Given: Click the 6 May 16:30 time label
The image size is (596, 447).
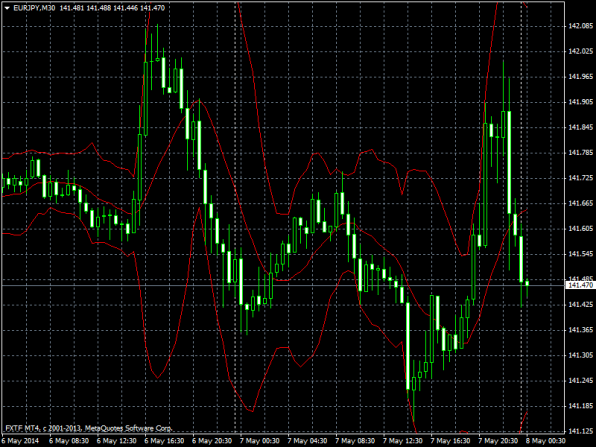Looking at the screenshot, I should (165, 441).
